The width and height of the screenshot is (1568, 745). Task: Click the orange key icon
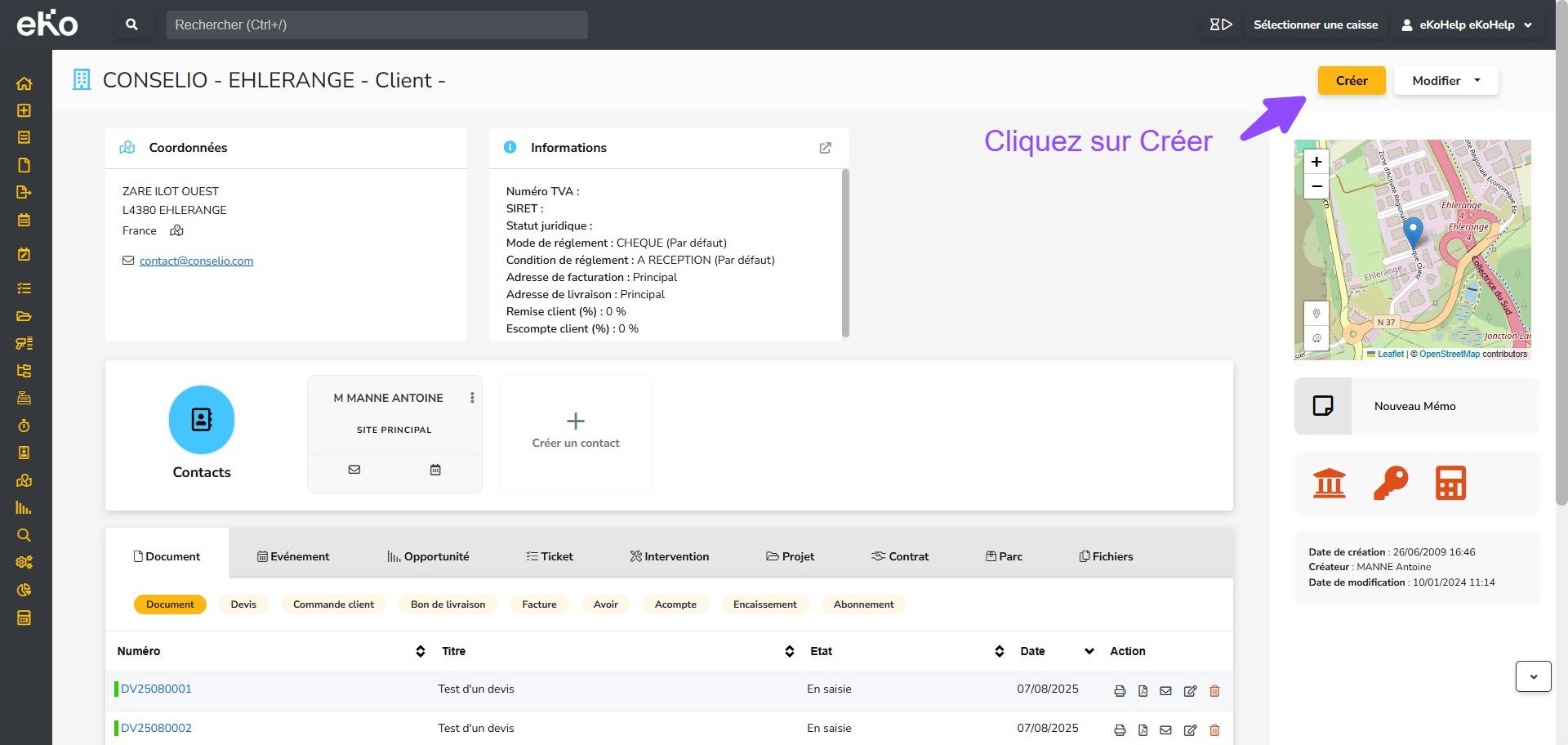click(x=1390, y=483)
